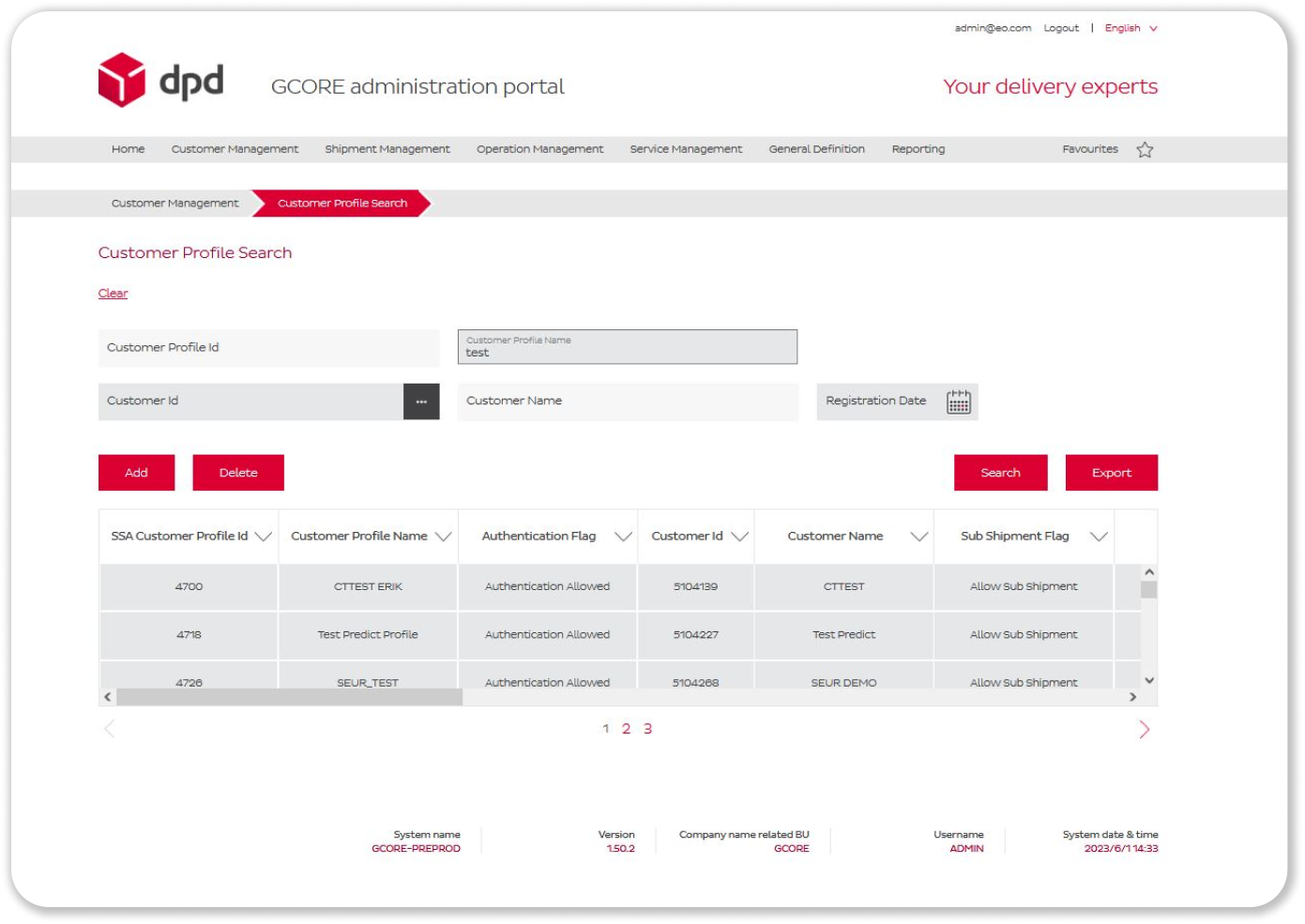Open SSA Customer Profile Id column filter
Screen dimensions: 1305x924
[264, 537]
